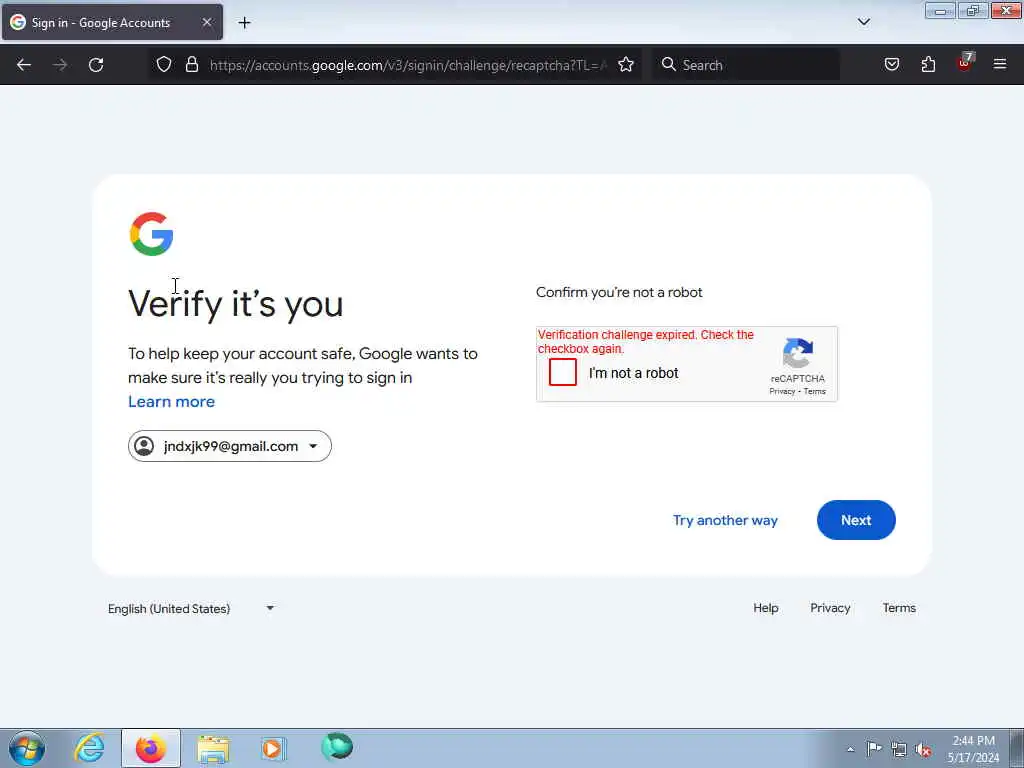This screenshot has width=1024, height=768.
Task: Go back to the previous page
Action: (x=24, y=65)
